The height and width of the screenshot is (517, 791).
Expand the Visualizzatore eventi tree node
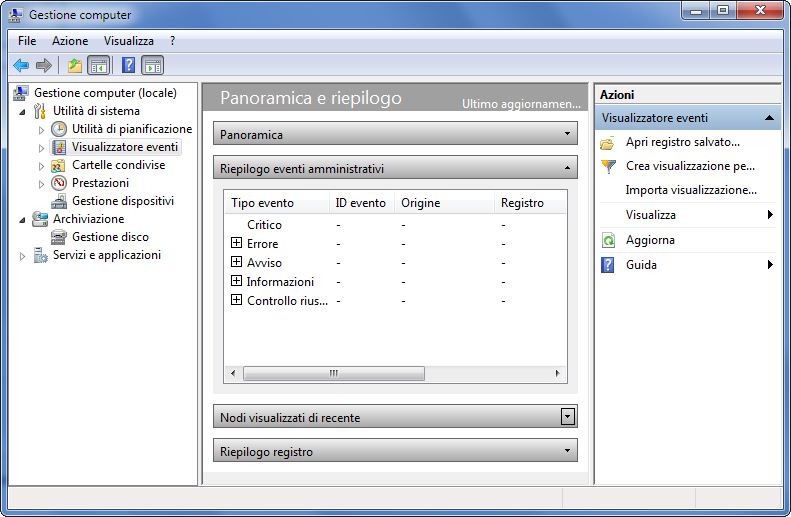click(x=41, y=148)
